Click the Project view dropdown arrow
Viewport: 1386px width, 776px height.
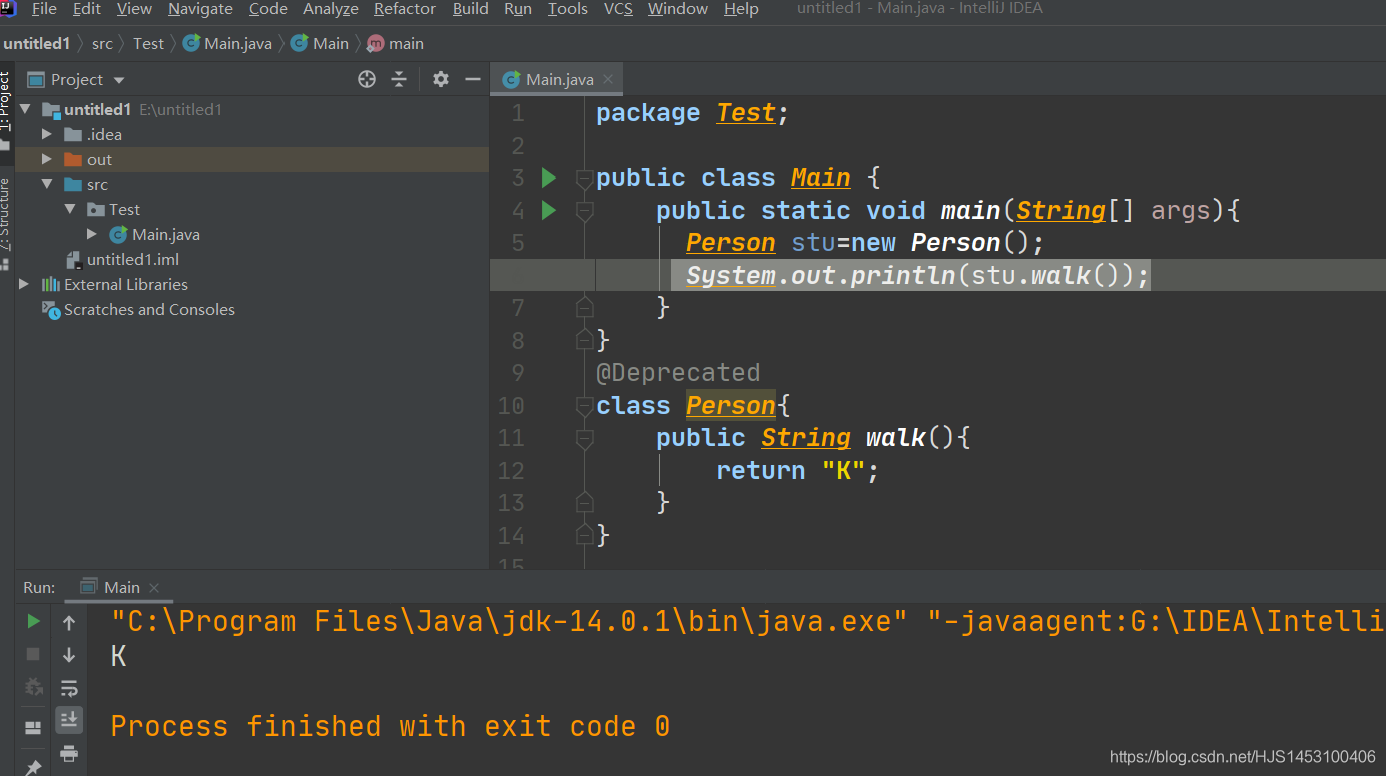tap(119, 80)
